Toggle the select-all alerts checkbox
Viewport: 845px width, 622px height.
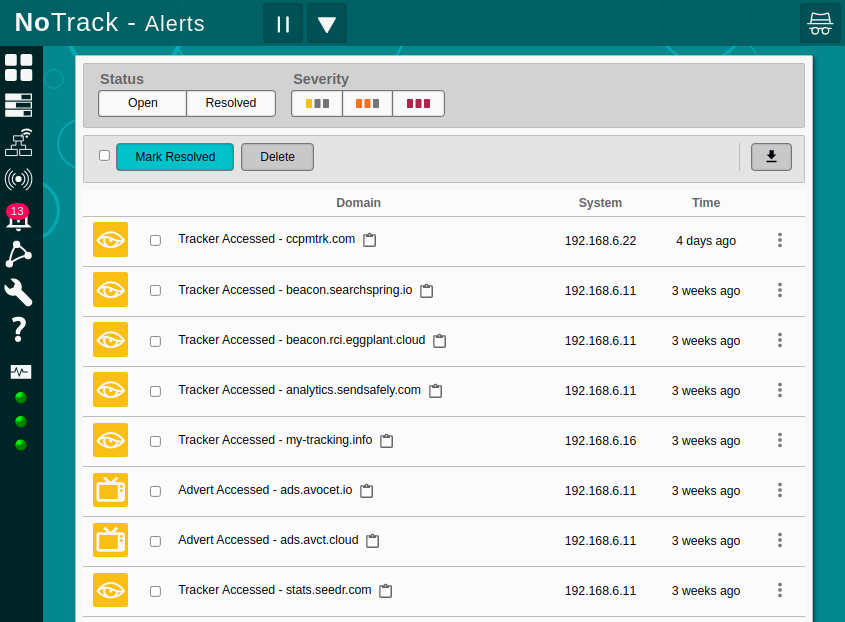click(x=105, y=155)
